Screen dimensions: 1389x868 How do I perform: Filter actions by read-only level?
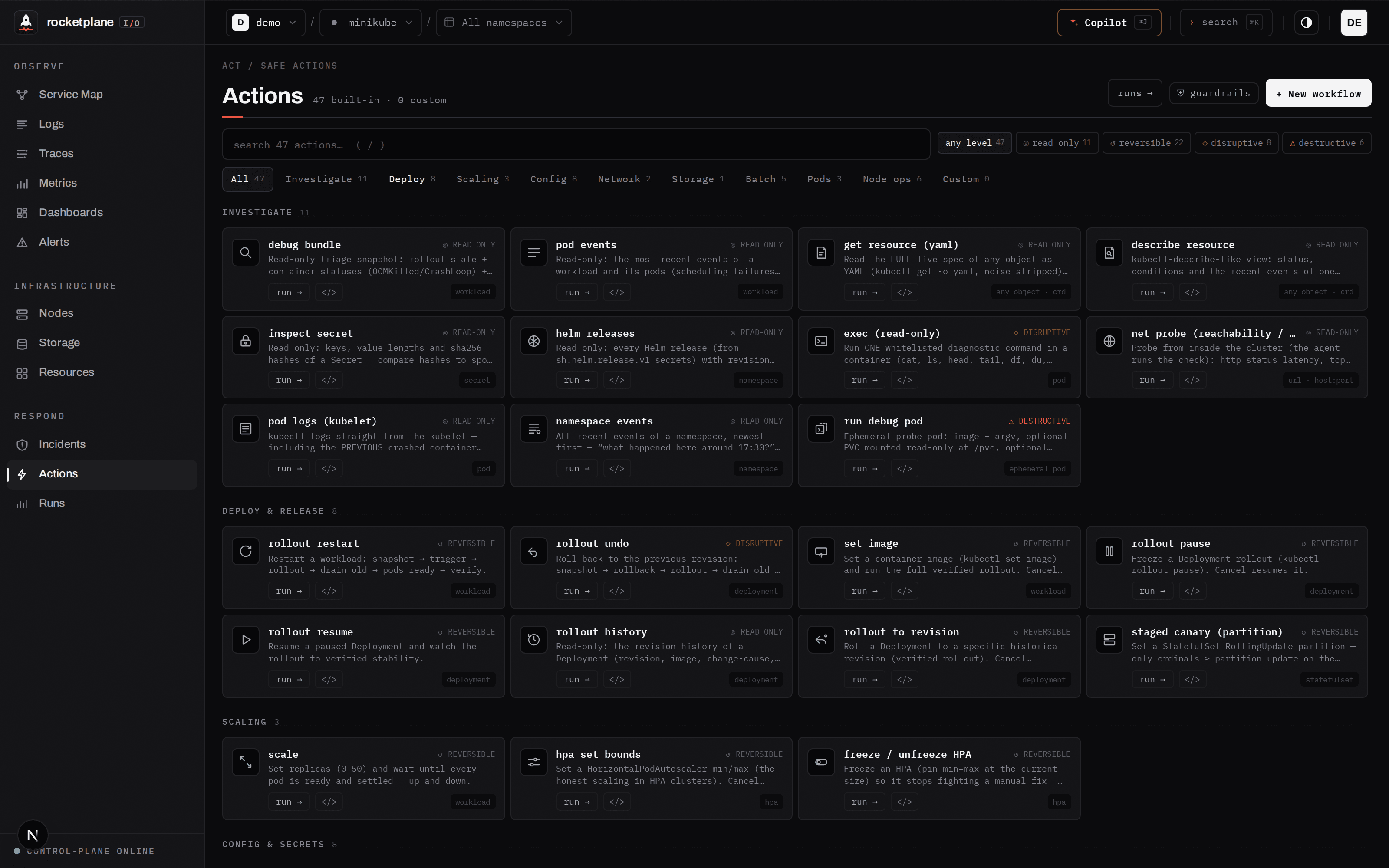point(1057,143)
